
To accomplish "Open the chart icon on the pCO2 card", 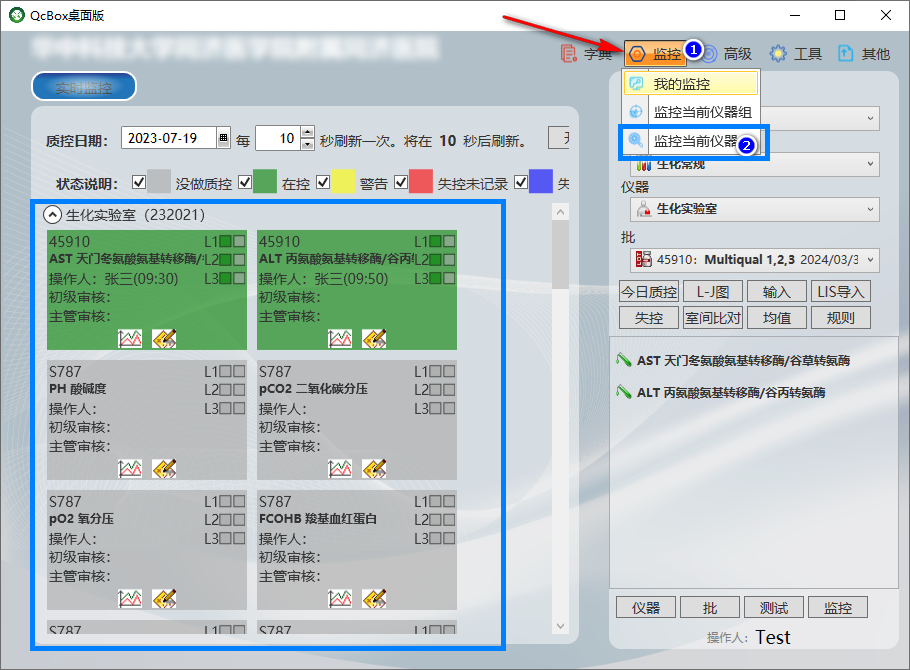I will (x=340, y=469).
